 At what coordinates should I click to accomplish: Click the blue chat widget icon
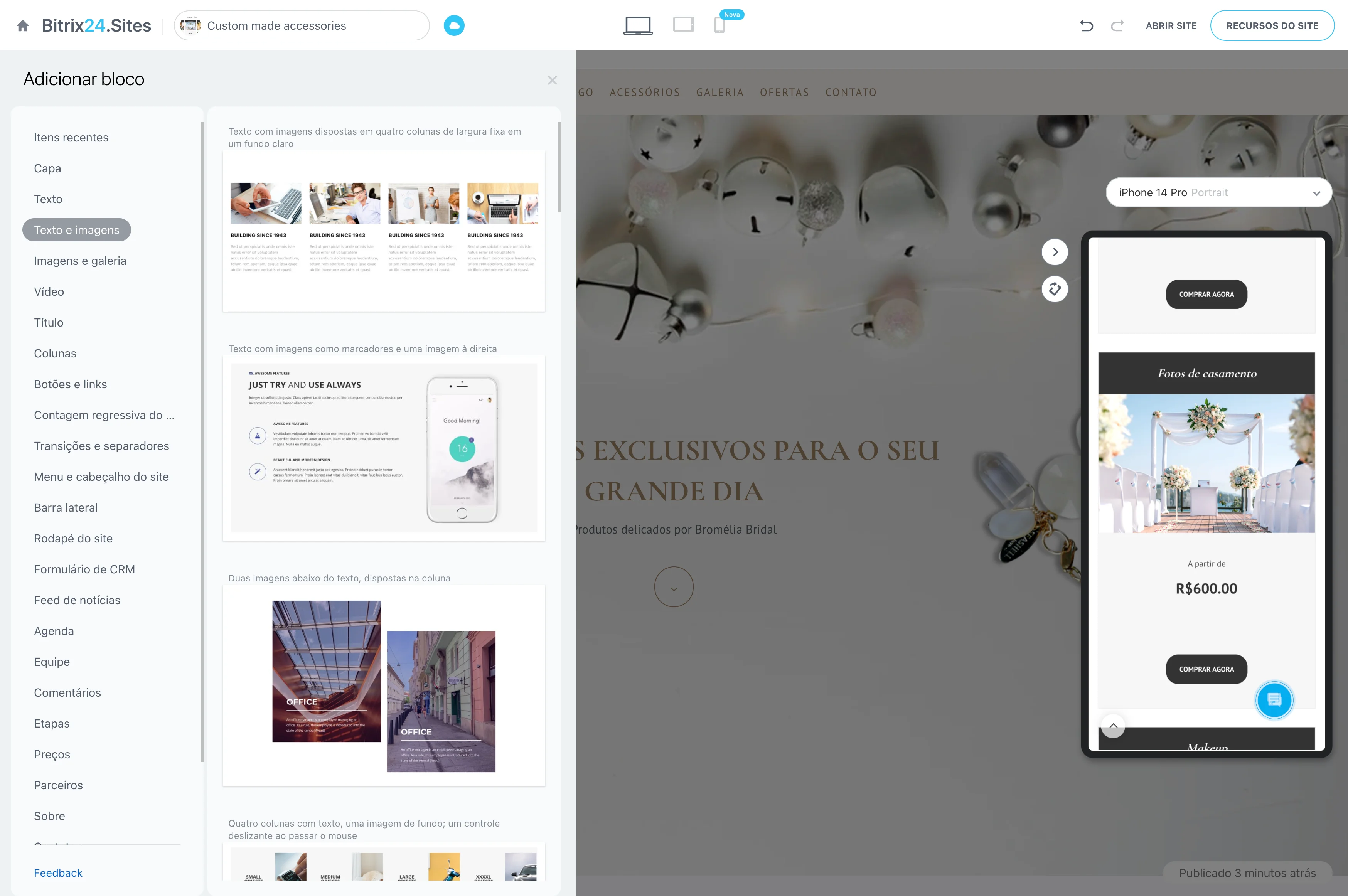click(1274, 700)
